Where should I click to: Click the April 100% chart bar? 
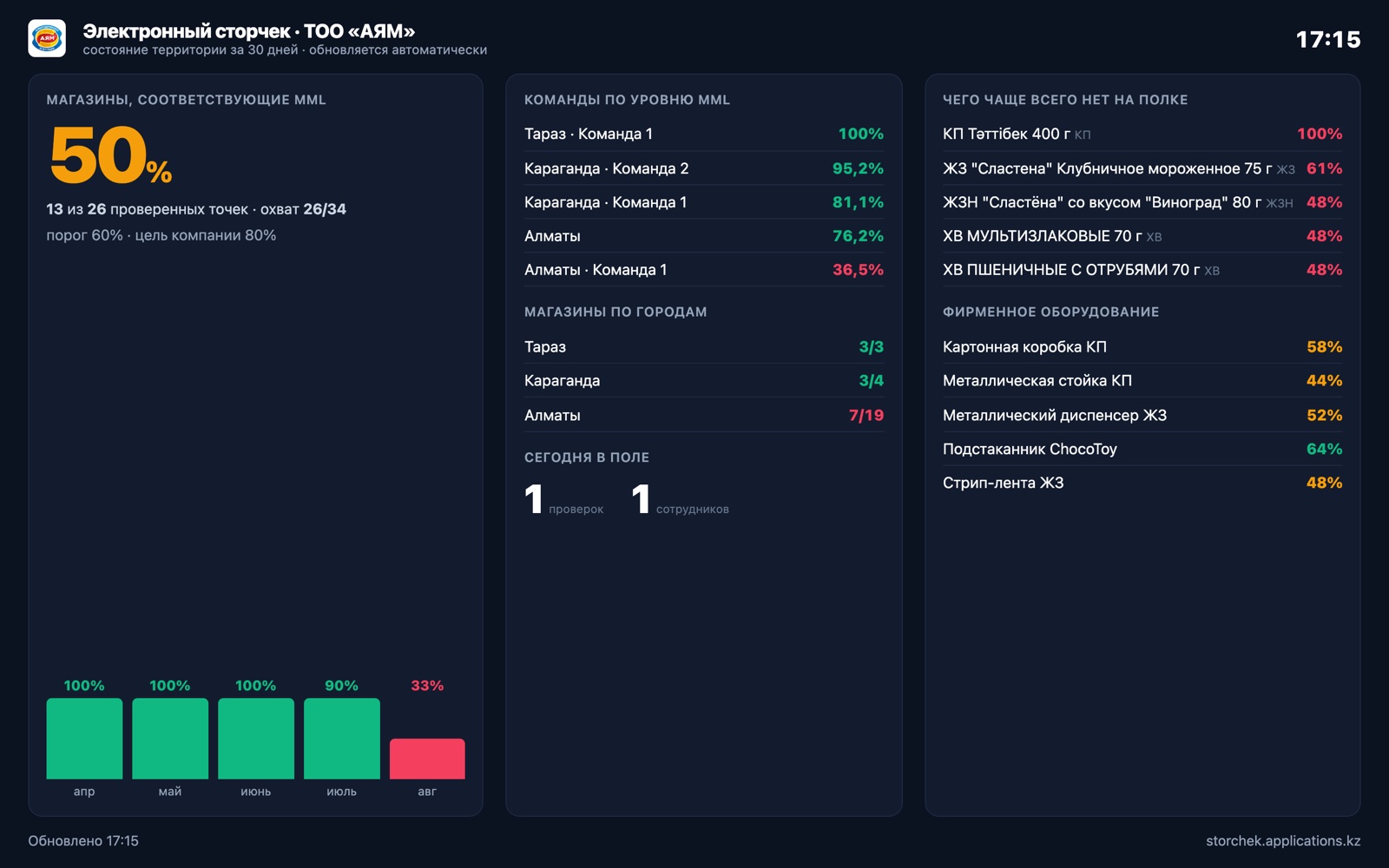pos(84,738)
